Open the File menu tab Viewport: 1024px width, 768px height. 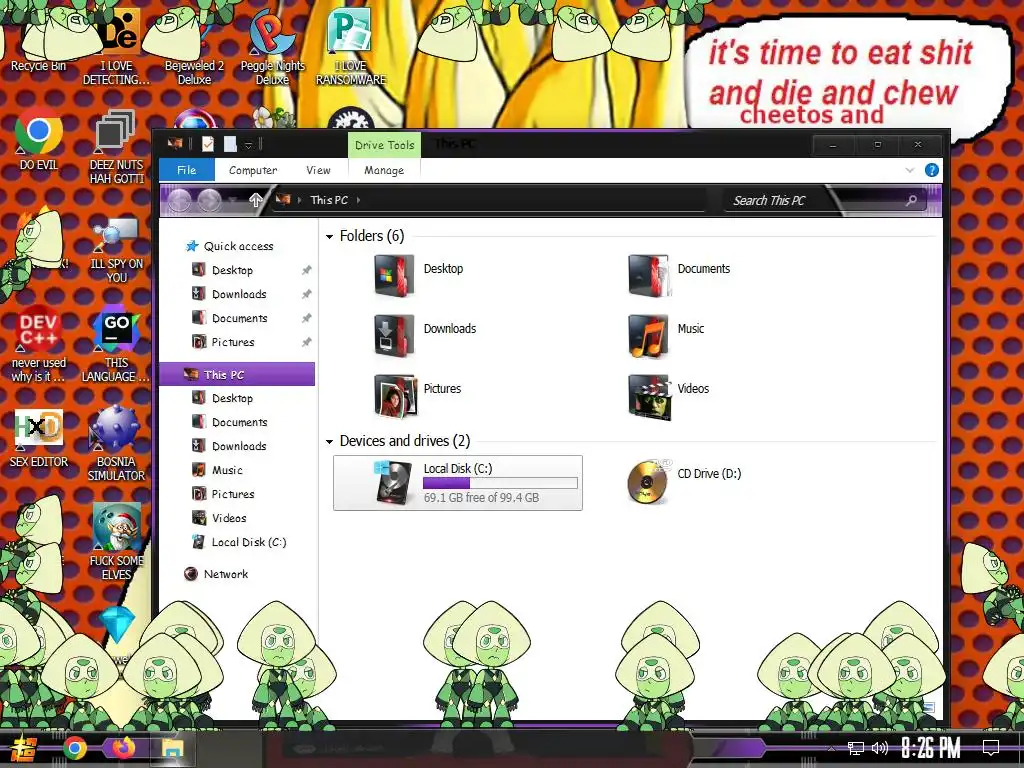click(187, 170)
